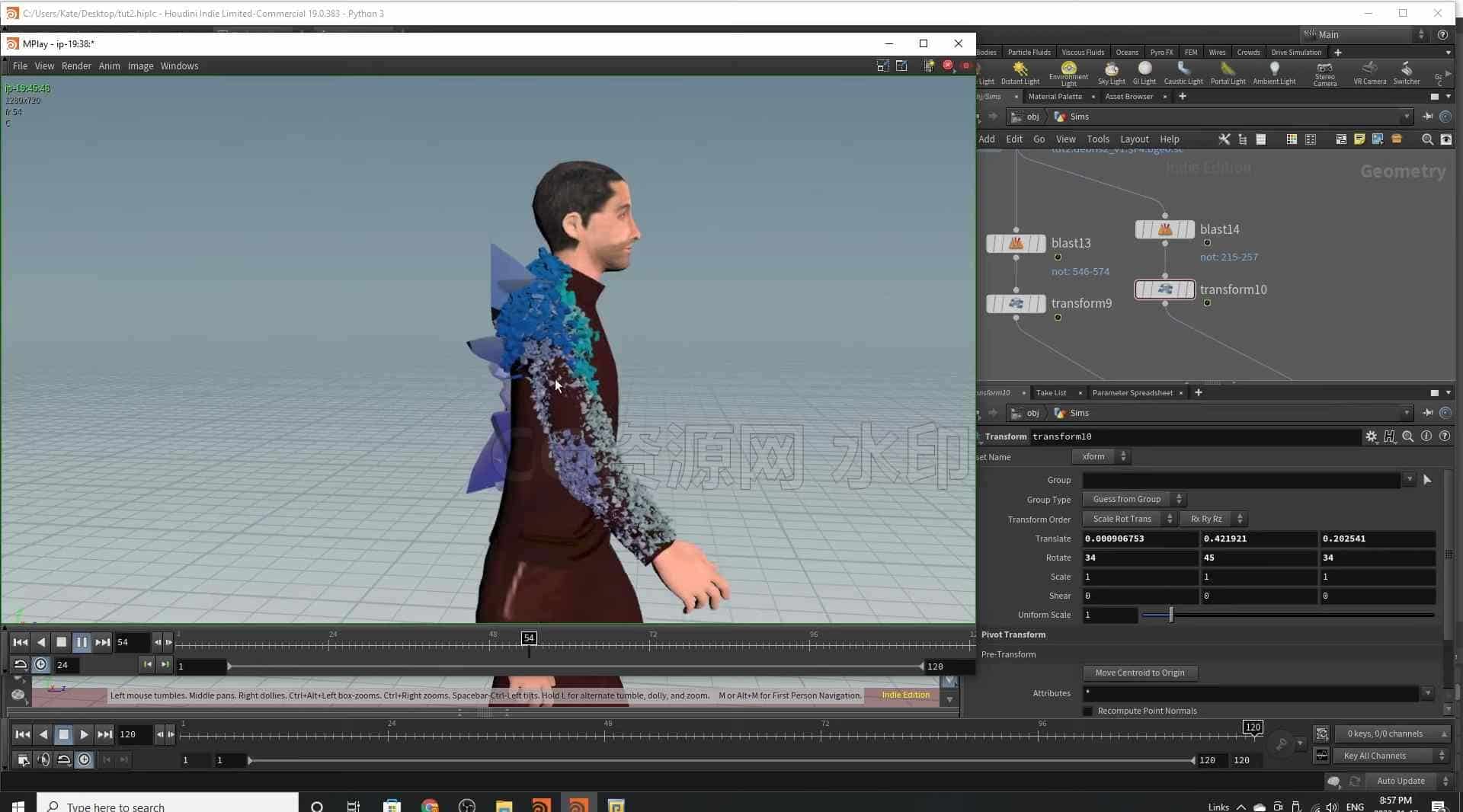
Task: Add an Ambient Light from the shelf
Action: point(1274,73)
